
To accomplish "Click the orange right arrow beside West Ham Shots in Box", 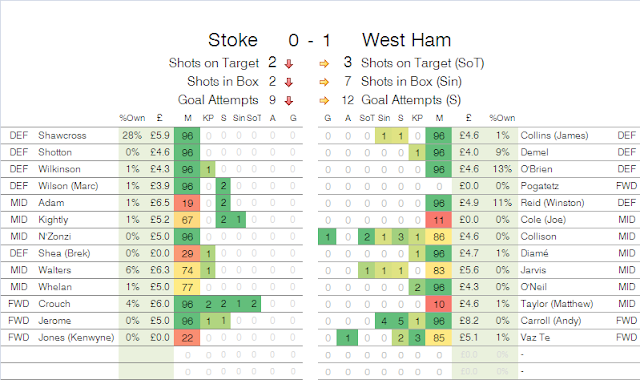I will (x=324, y=82).
